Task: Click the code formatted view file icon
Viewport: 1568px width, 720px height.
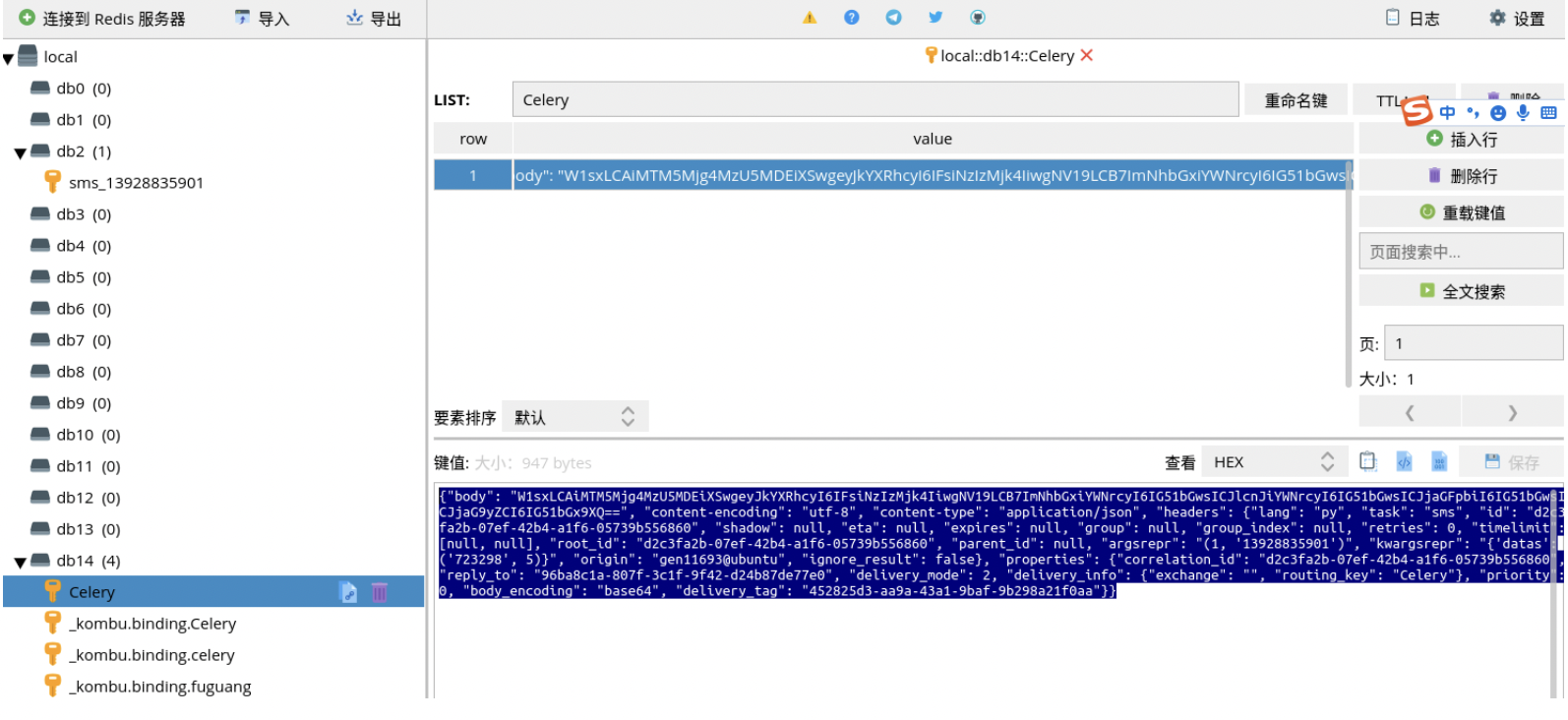Action: click(1404, 461)
